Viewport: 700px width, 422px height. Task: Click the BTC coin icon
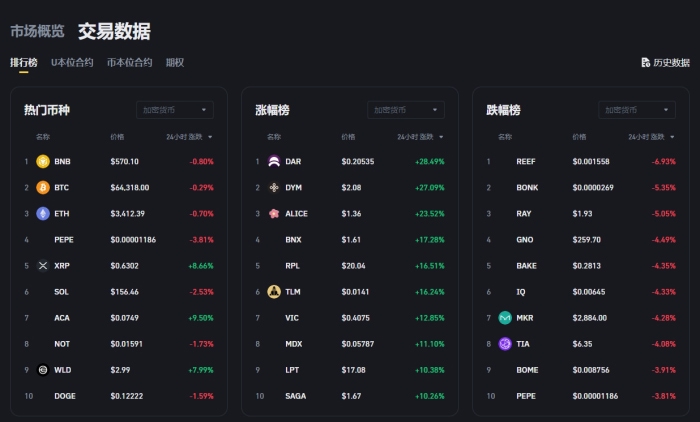(43, 187)
